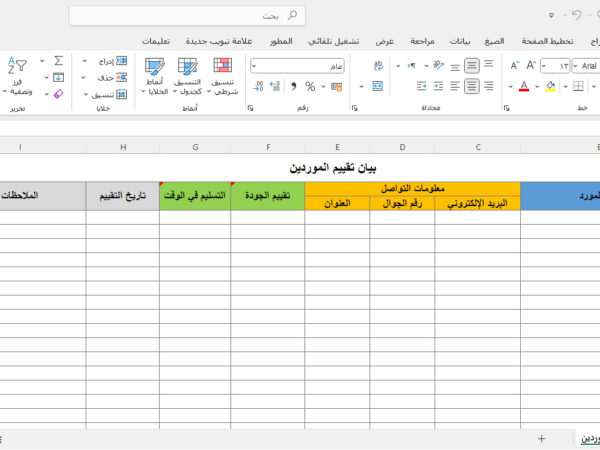
Task: Toggle Top Align
Action: click(x=489, y=64)
